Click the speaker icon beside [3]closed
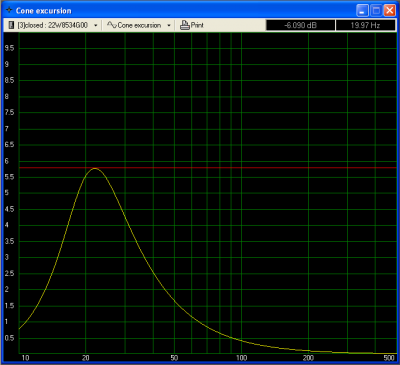This screenshot has height=365, width=400. [x=11, y=25]
